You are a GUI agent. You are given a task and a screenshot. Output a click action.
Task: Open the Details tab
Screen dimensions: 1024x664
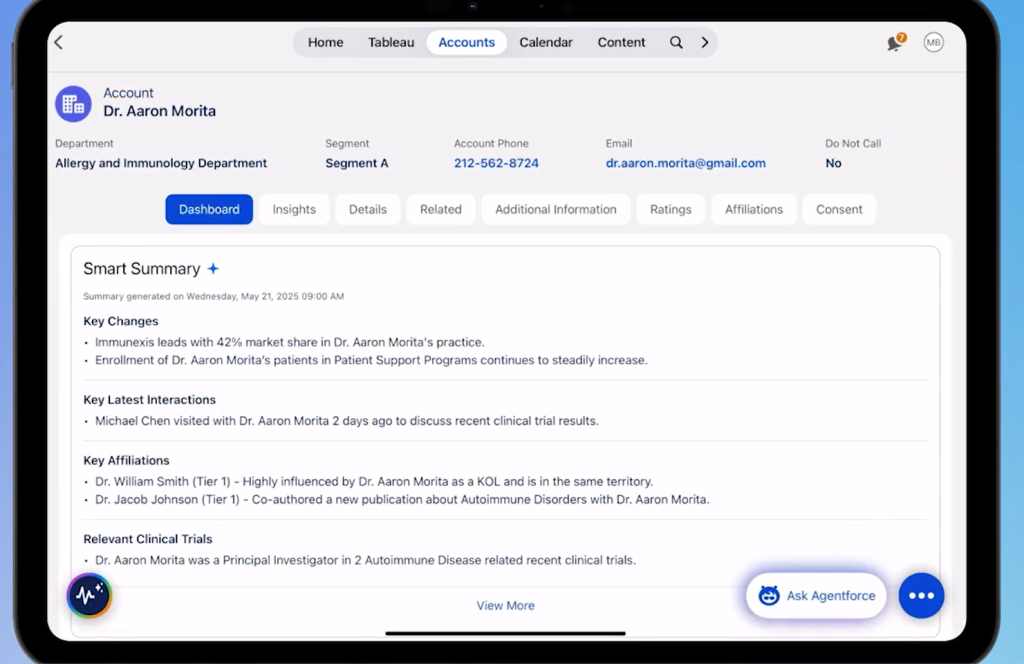[368, 209]
